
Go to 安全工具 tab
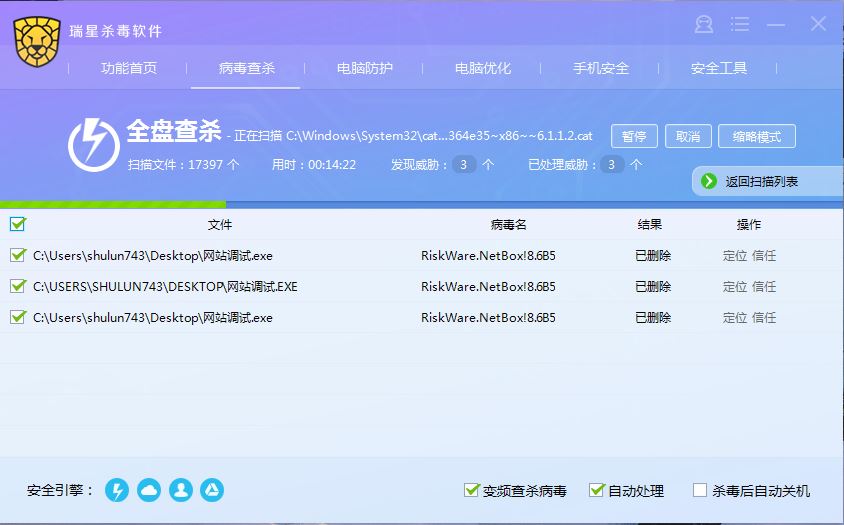[x=719, y=68]
